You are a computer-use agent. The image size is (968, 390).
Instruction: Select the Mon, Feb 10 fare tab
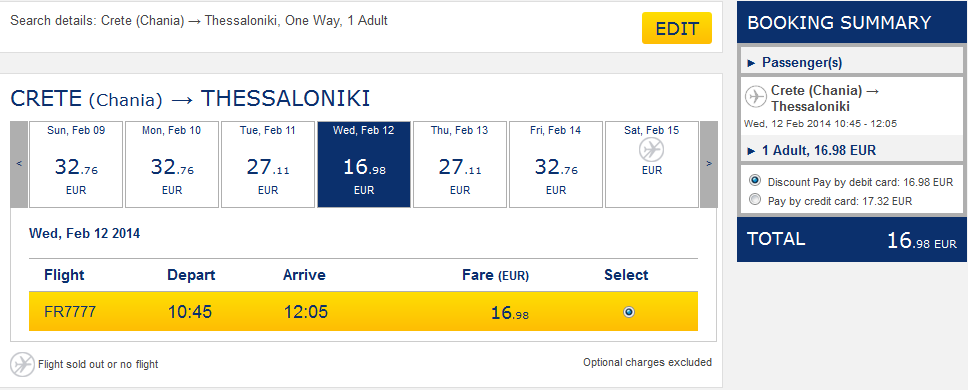pos(172,164)
